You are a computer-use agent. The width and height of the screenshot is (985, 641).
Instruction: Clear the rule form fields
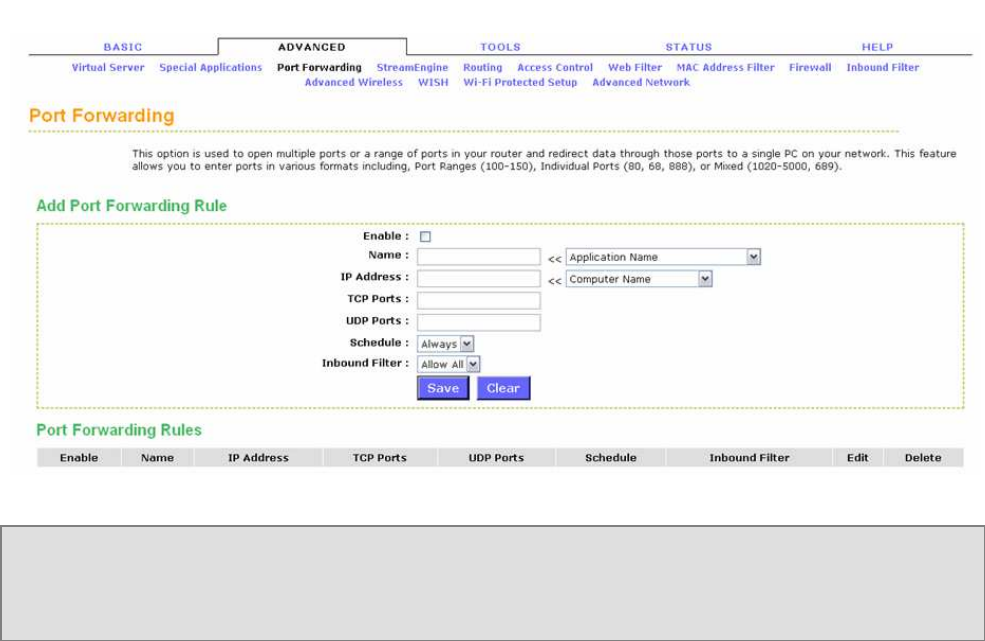click(x=503, y=388)
